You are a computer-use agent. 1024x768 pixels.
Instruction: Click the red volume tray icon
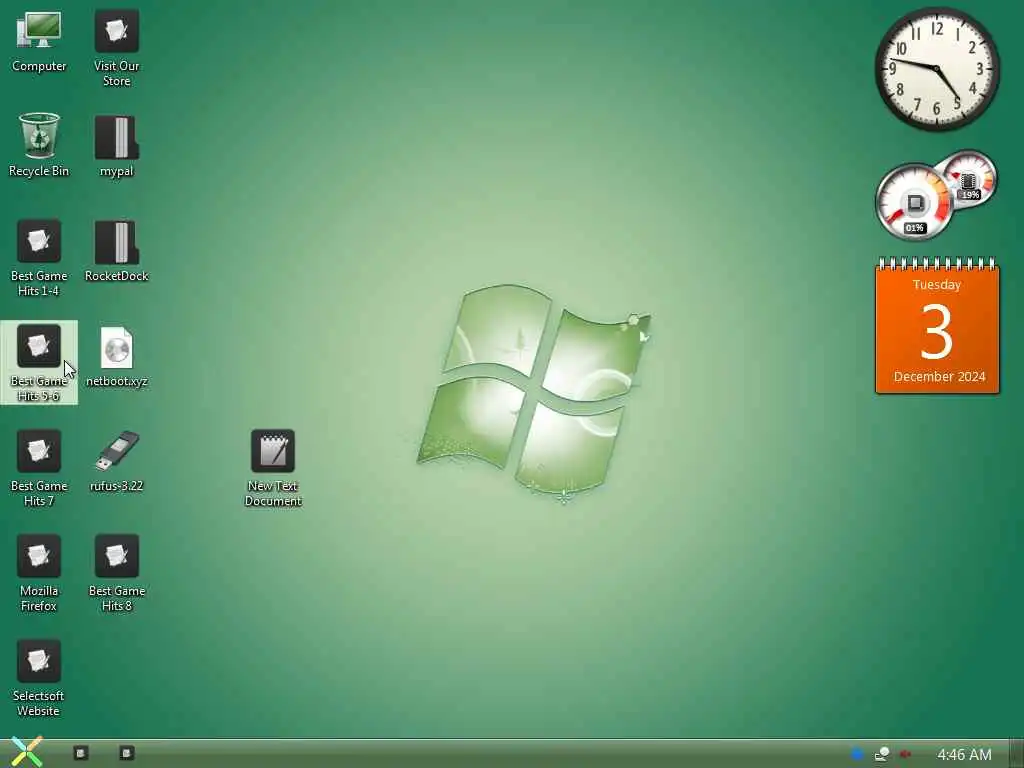point(905,754)
